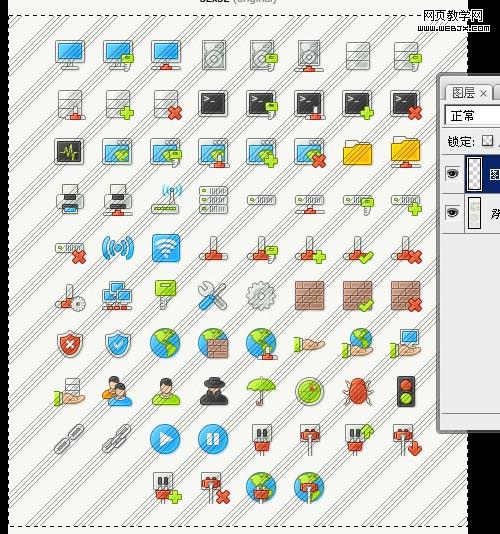Viewport: 500px width, 534px height.
Task: Click the plain yellow folder icon
Action: coord(357,152)
